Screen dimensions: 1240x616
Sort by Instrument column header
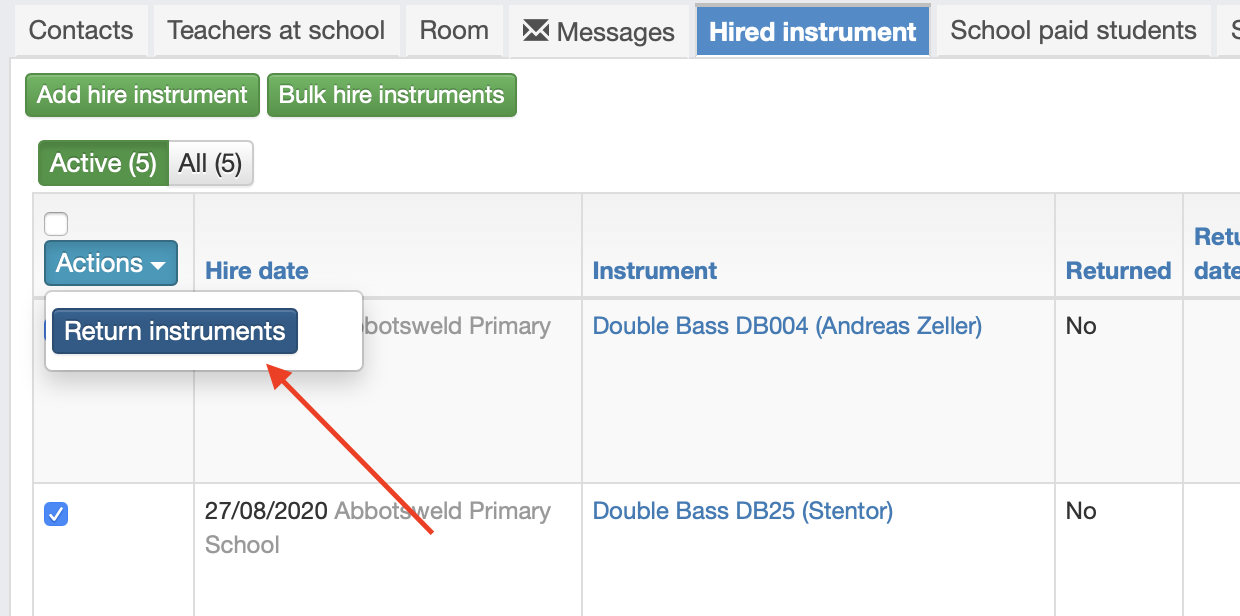point(655,271)
